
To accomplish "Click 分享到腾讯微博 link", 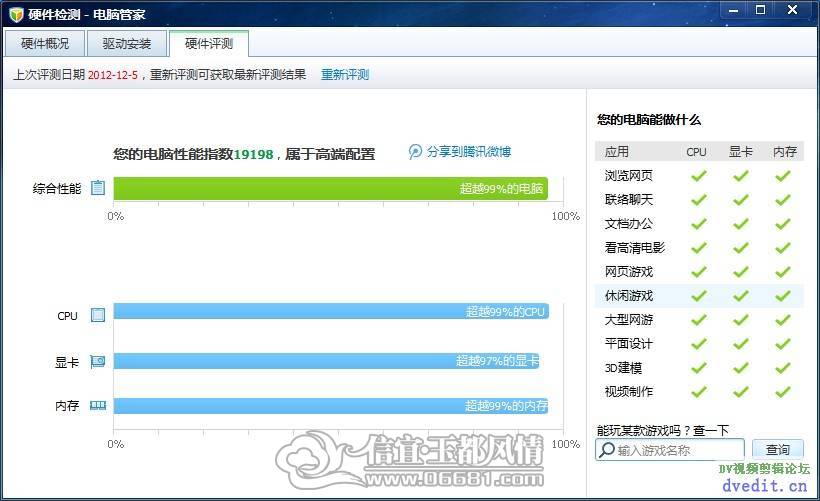I will coord(469,152).
